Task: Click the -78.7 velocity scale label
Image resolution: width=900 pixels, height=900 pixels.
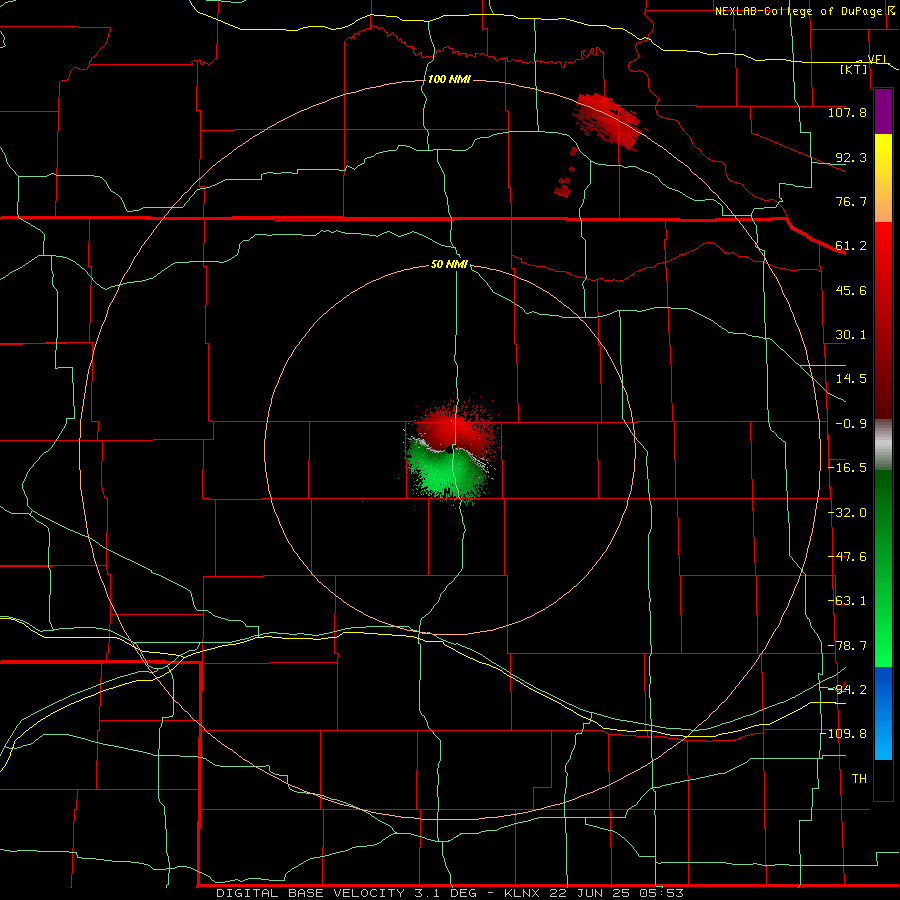Action: tap(847, 646)
